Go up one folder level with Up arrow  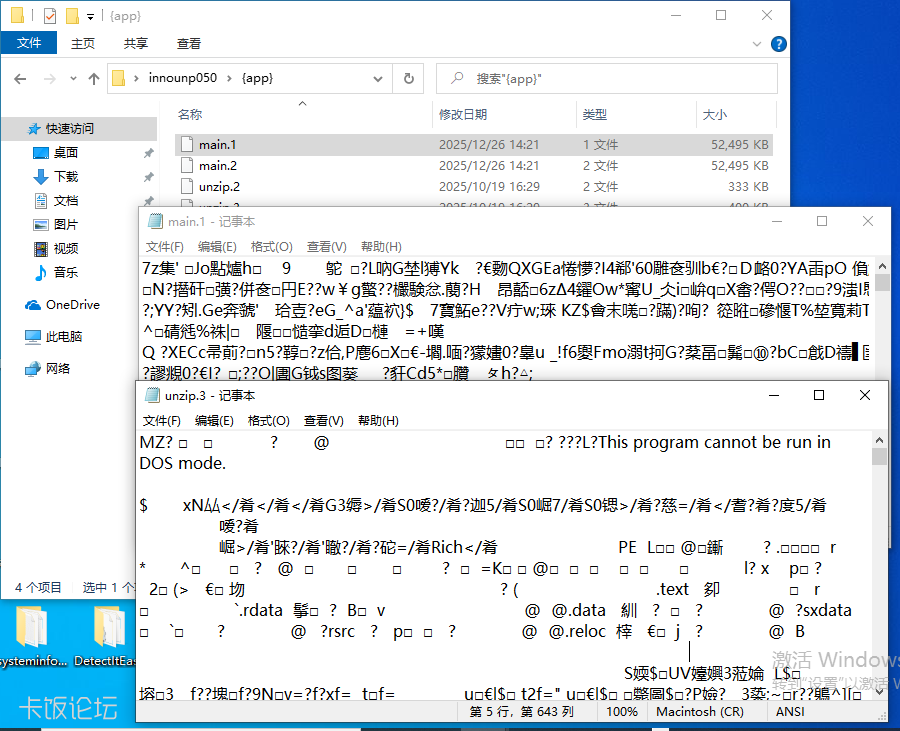pyautogui.click(x=94, y=79)
